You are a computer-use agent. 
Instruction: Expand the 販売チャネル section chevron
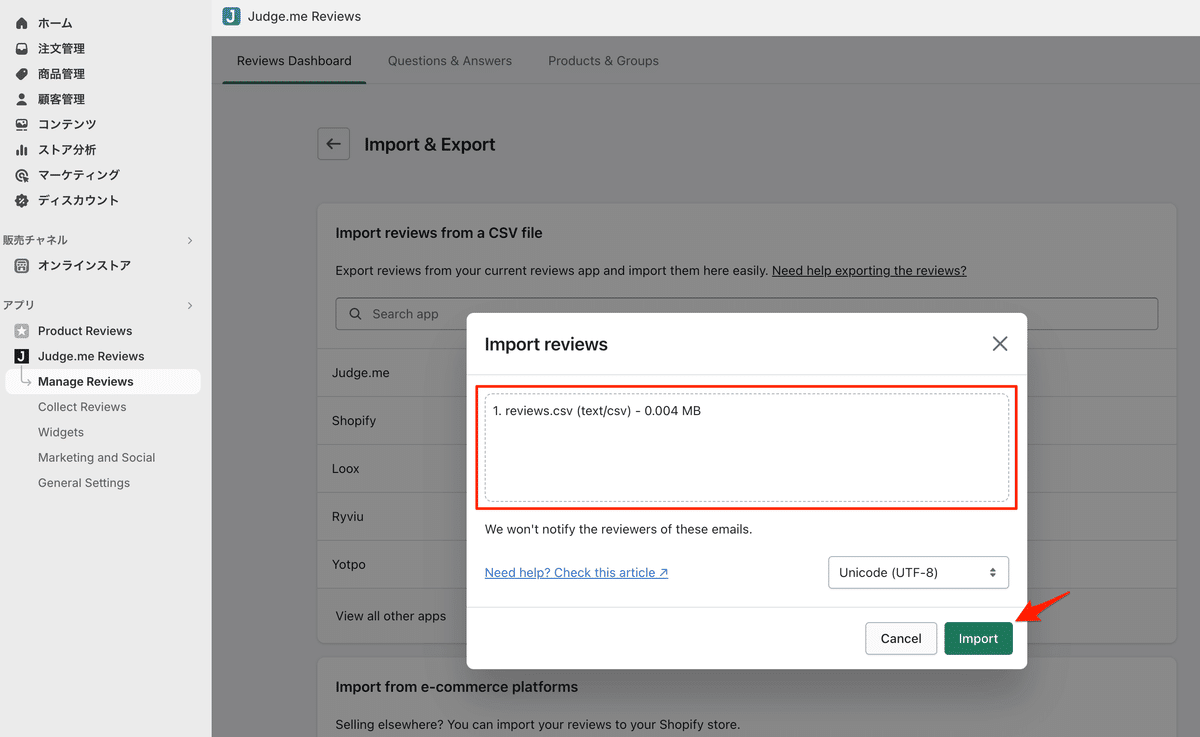[x=190, y=240]
